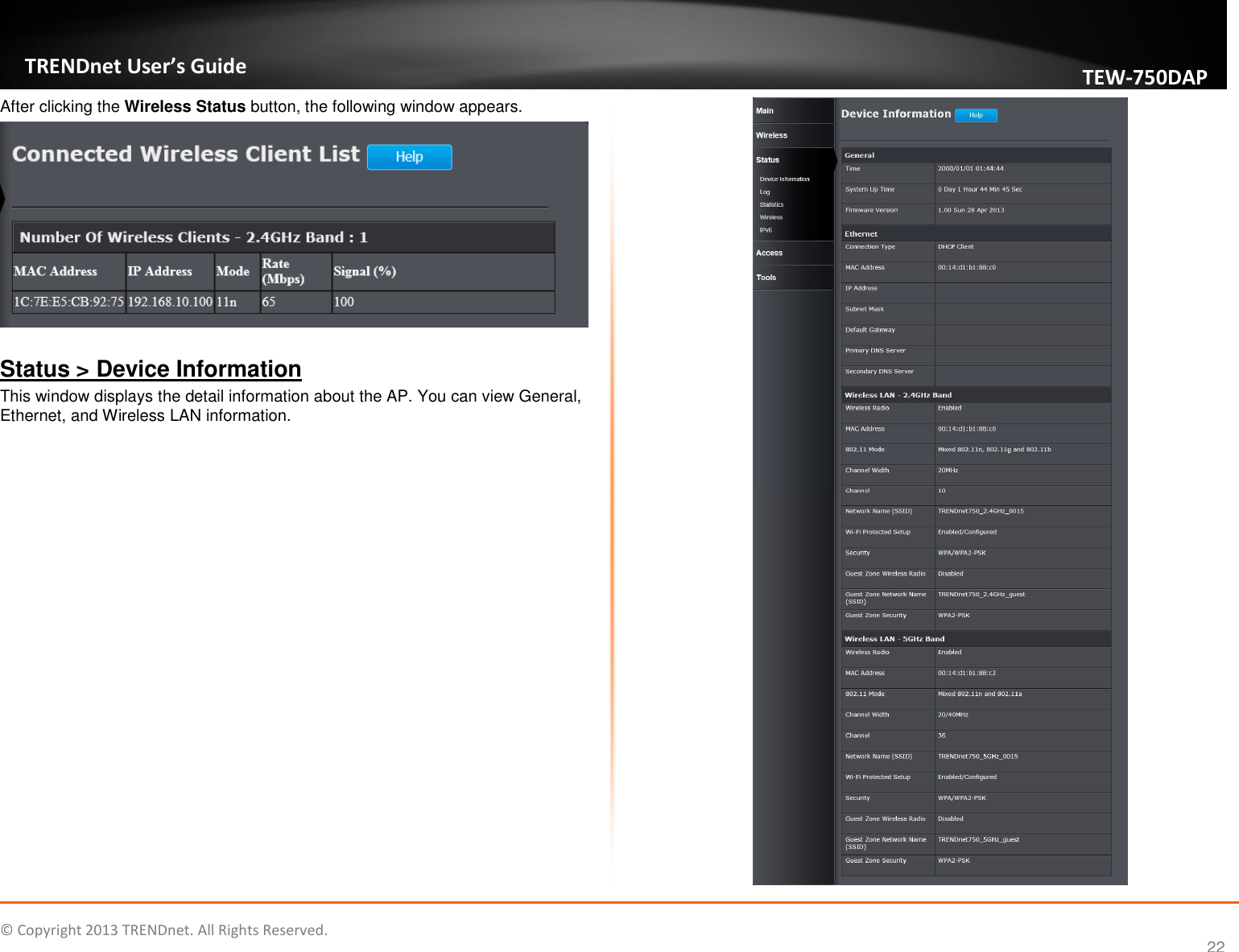Click Help button beside Connected Wireless Client List
Image resolution: width=1239 pixels, height=952 pixels.
click(409, 157)
